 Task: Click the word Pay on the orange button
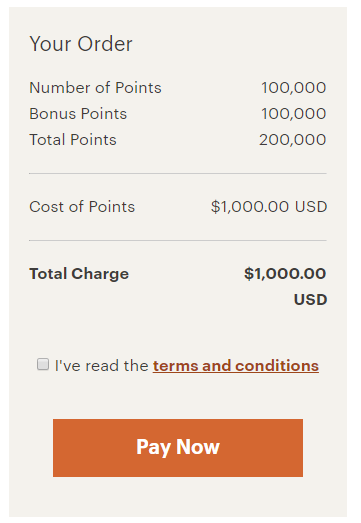pos(153,448)
